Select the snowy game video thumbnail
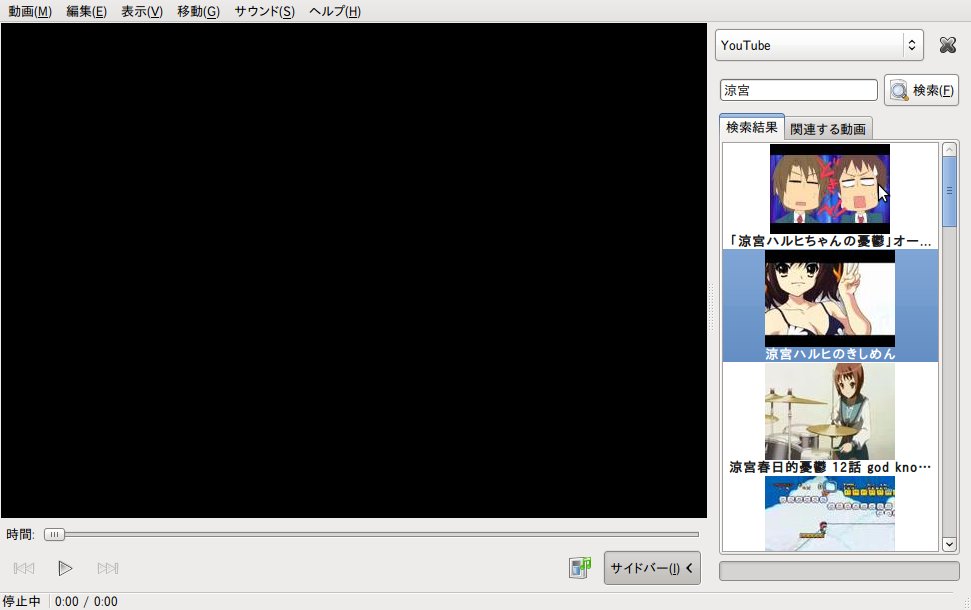The image size is (971, 610). [x=830, y=513]
